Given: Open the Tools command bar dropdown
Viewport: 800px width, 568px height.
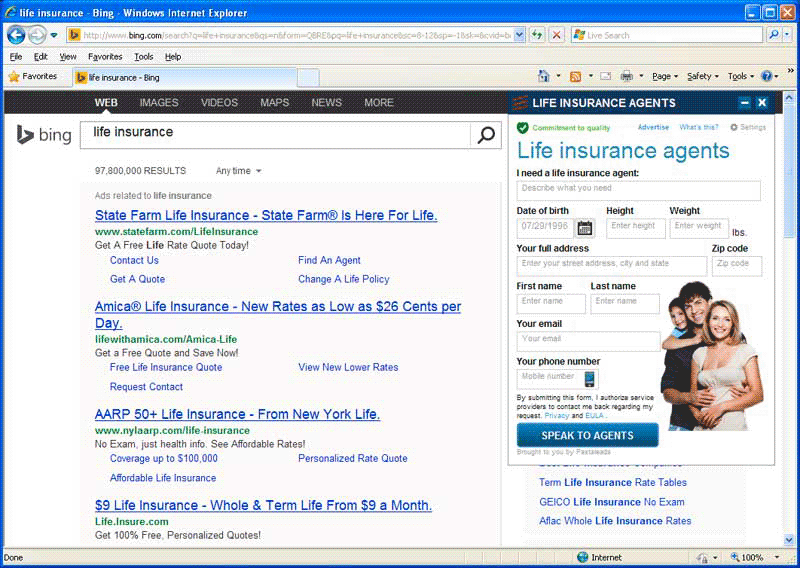Looking at the screenshot, I should pos(741,77).
